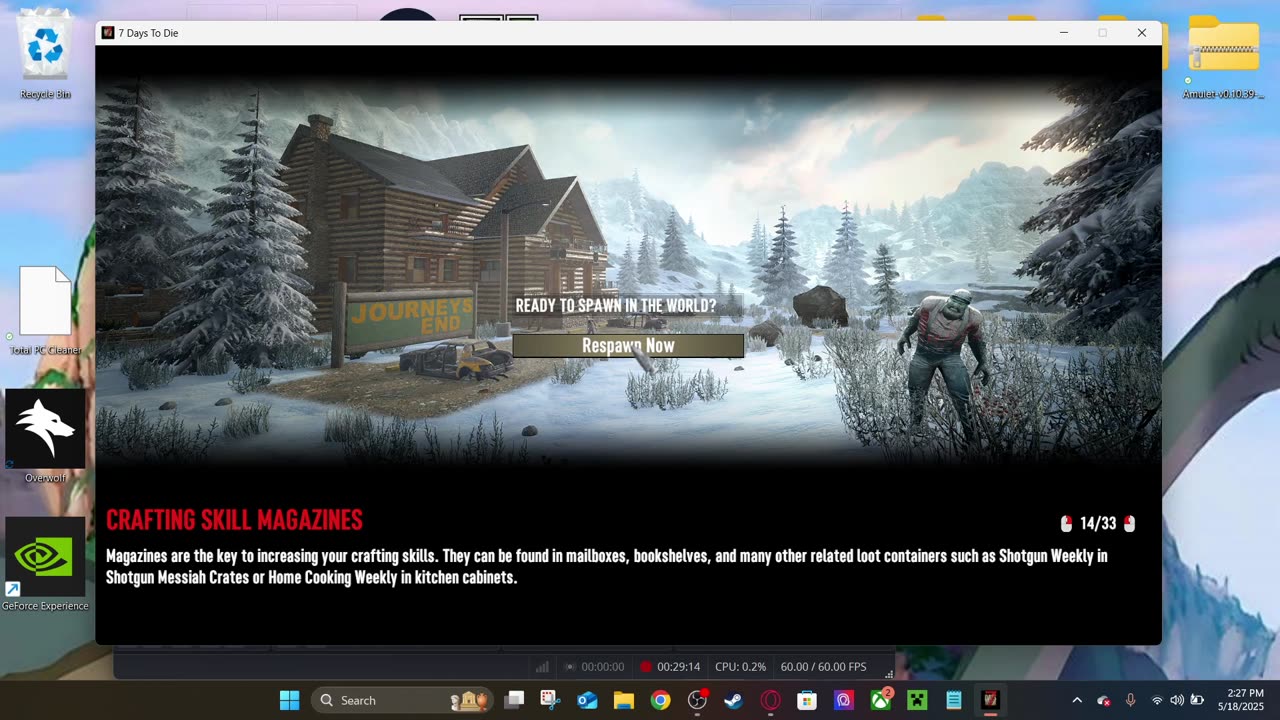Viewport: 1280px width, 720px height.
Task: Select the 7 Days To Die taskbar icon
Action: [x=990, y=700]
